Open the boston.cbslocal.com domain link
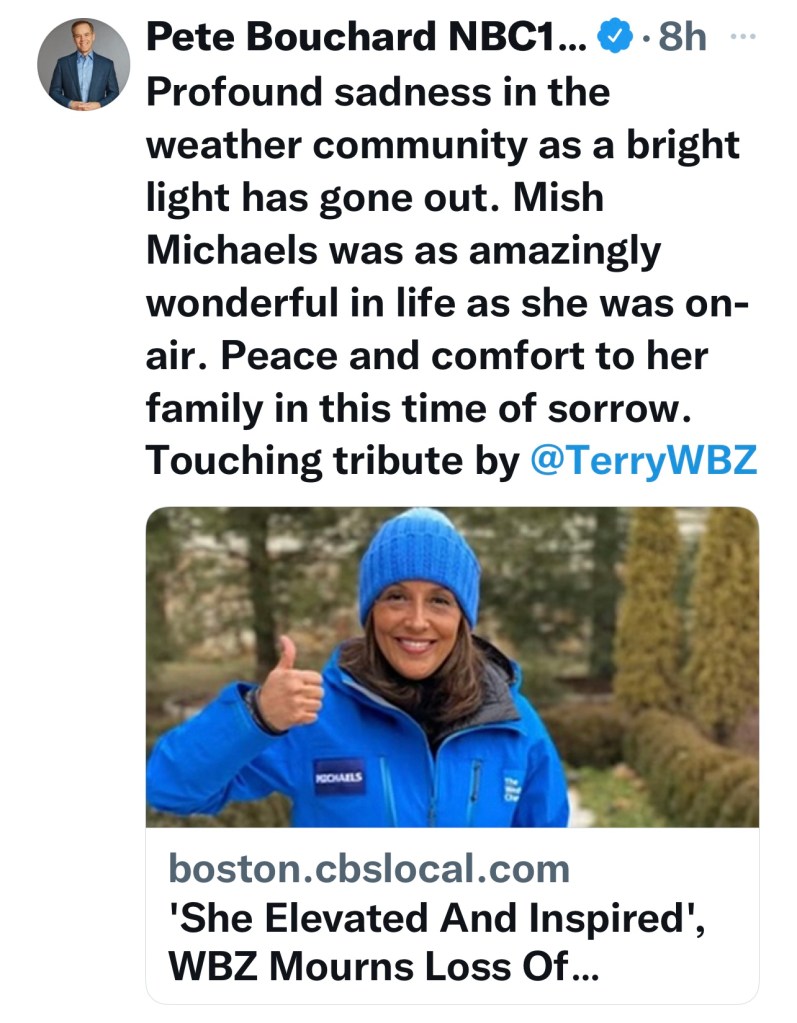Screen dimensions: 797x1023 (x=369, y=869)
